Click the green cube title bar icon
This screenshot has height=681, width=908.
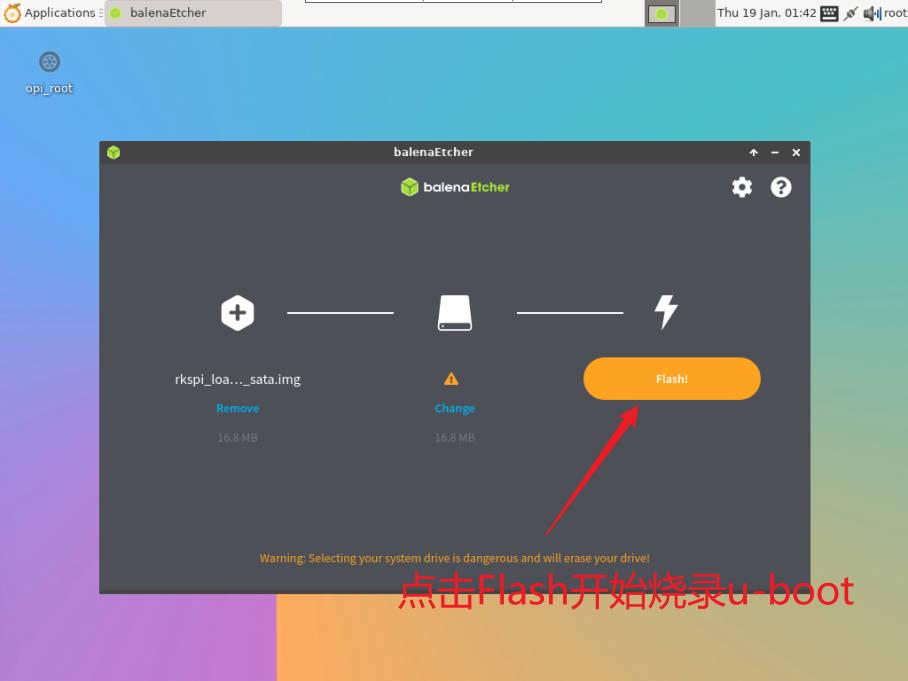(114, 152)
